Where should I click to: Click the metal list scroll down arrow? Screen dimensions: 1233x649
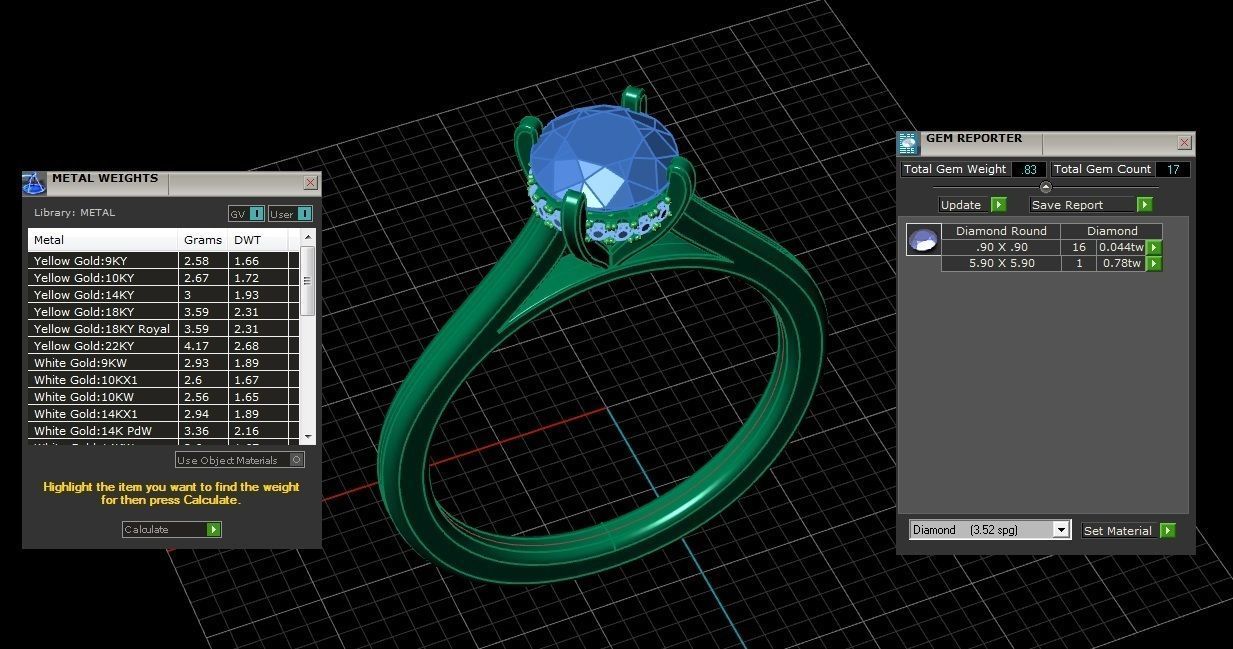(308, 437)
